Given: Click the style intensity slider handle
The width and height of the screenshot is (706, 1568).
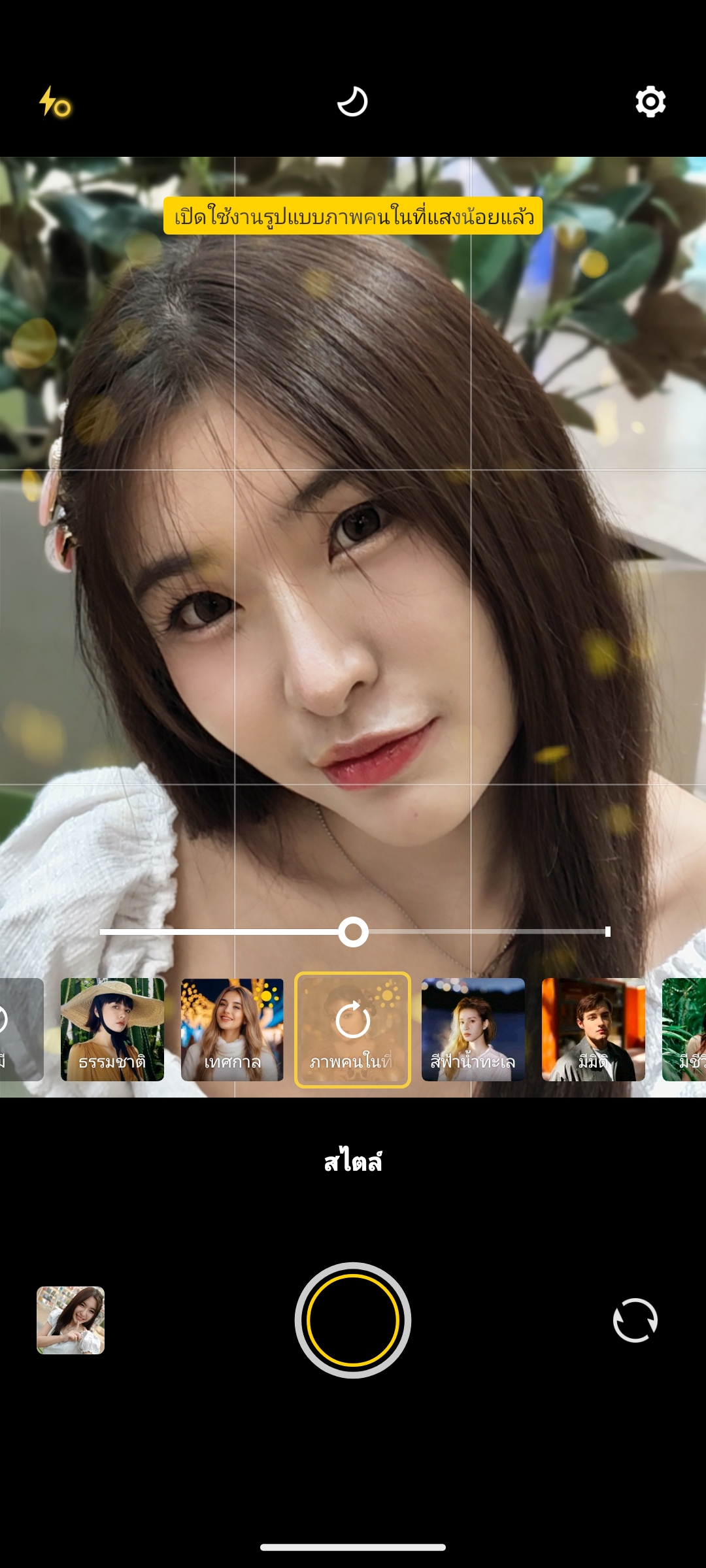Looking at the screenshot, I should pyautogui.click(x=353, y=932).
